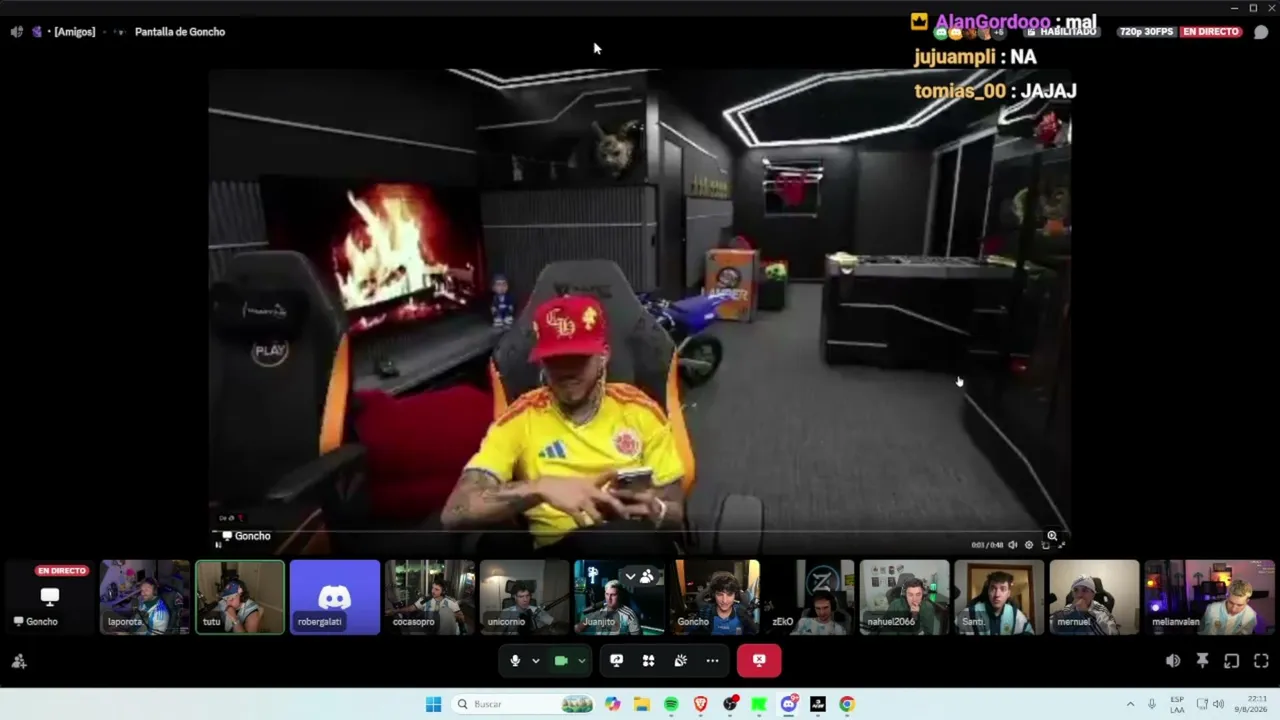This screenshot has height=720, width=1280.
Task: Open the shared video's settings gear
Action: (x=1030, y=545)
